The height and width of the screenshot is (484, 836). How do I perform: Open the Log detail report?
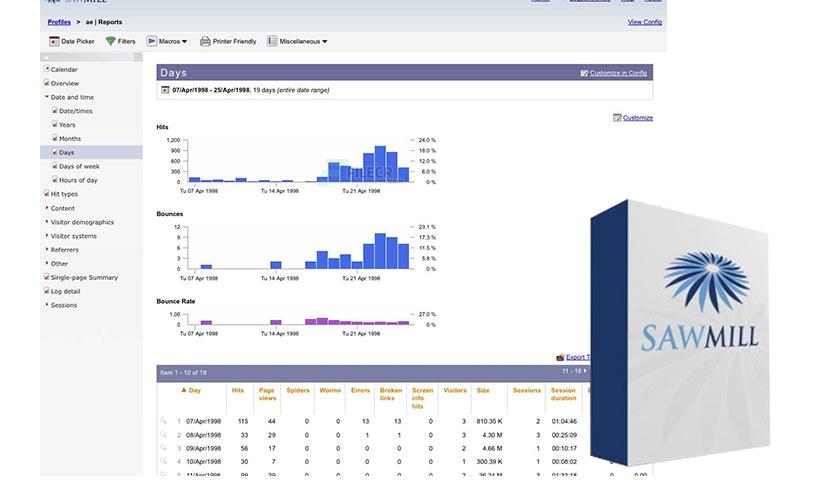tap(65, 291)
